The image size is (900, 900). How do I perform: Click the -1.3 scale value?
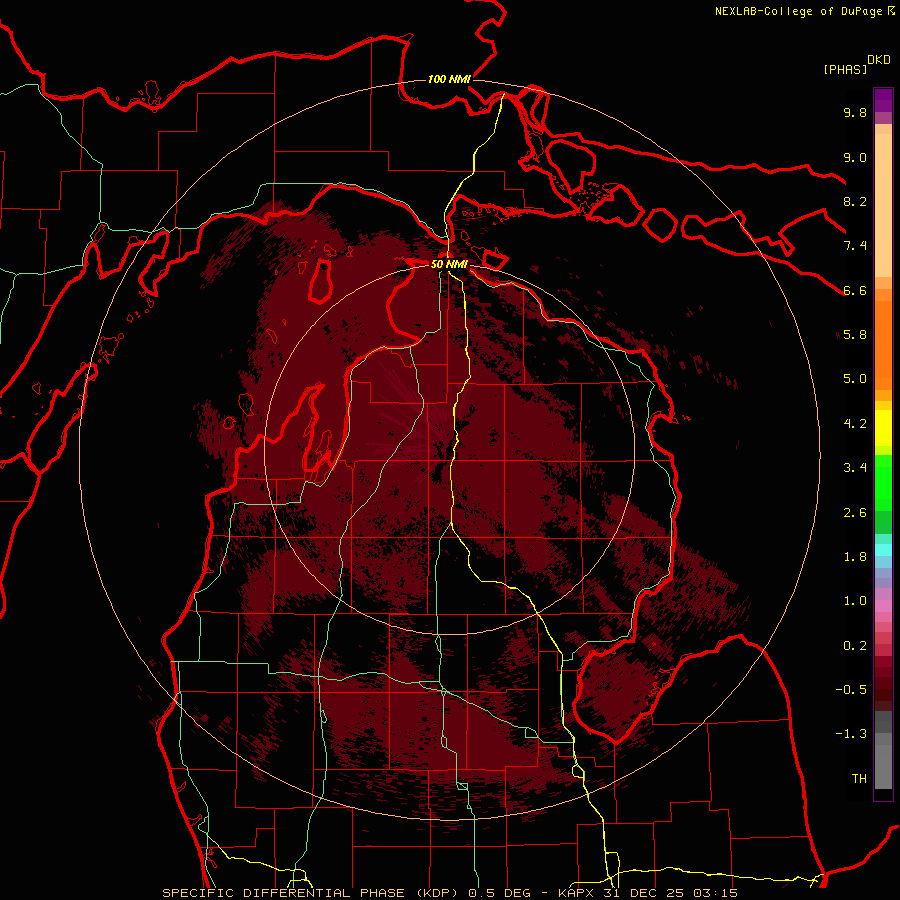[851, 734]
